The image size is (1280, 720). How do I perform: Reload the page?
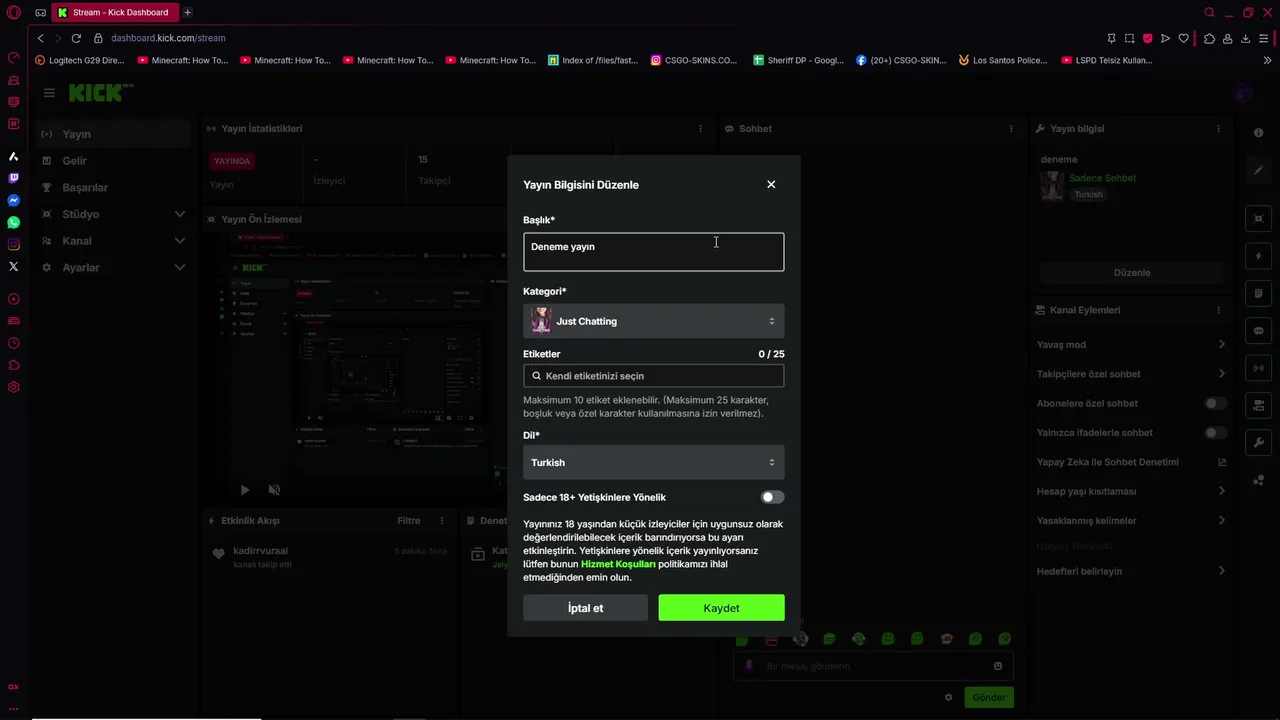coord(75,38)
